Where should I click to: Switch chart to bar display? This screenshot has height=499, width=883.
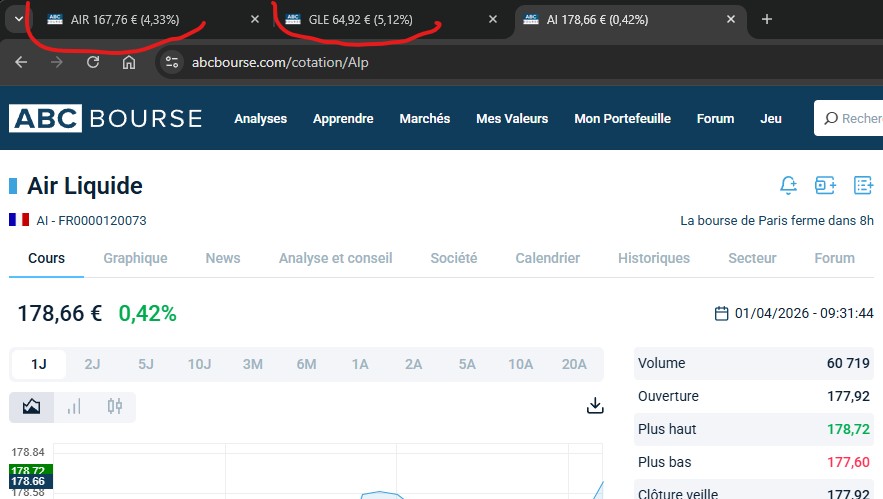click(73, 407)
